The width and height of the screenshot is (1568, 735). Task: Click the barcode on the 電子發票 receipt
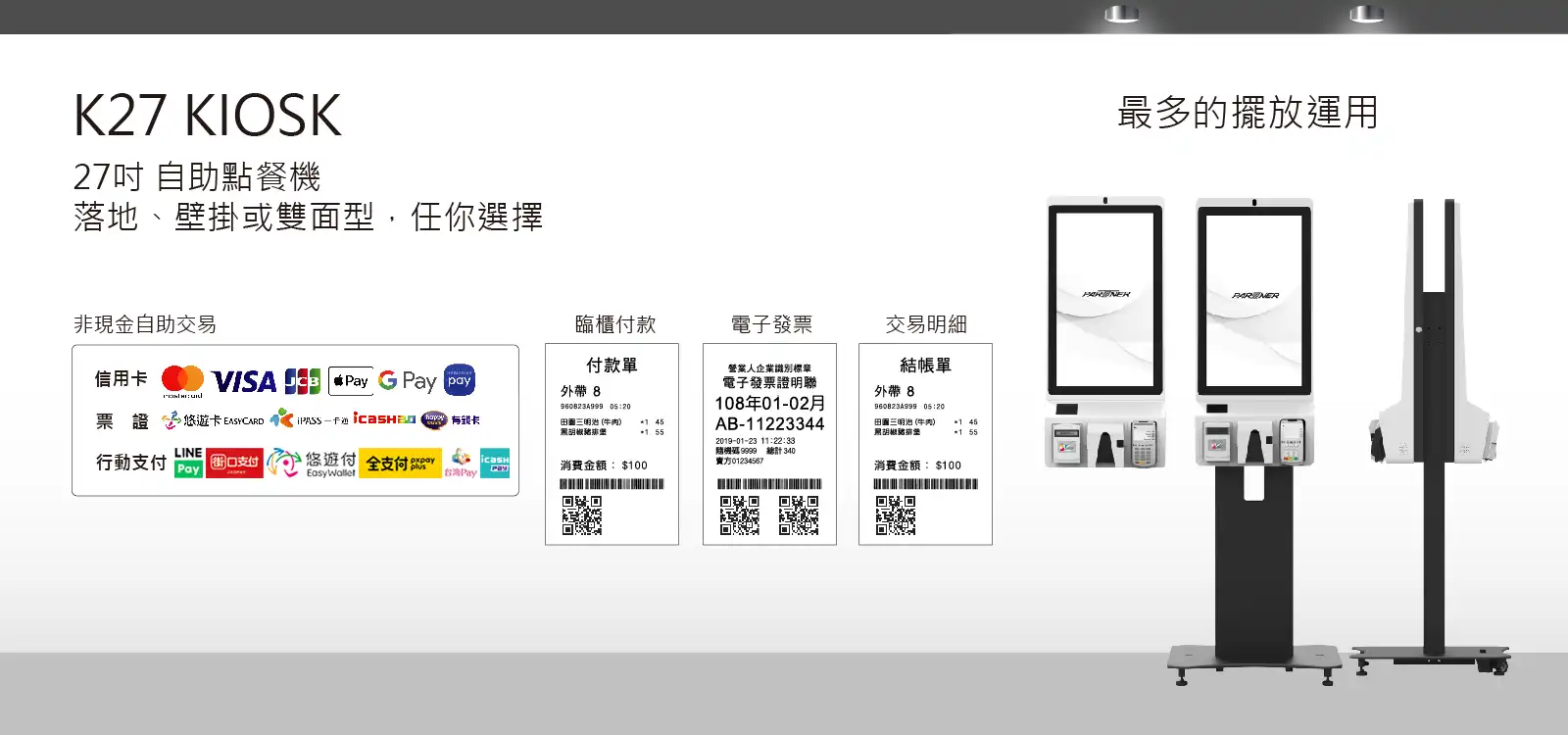pyautogui.click(x=769, y=484)
